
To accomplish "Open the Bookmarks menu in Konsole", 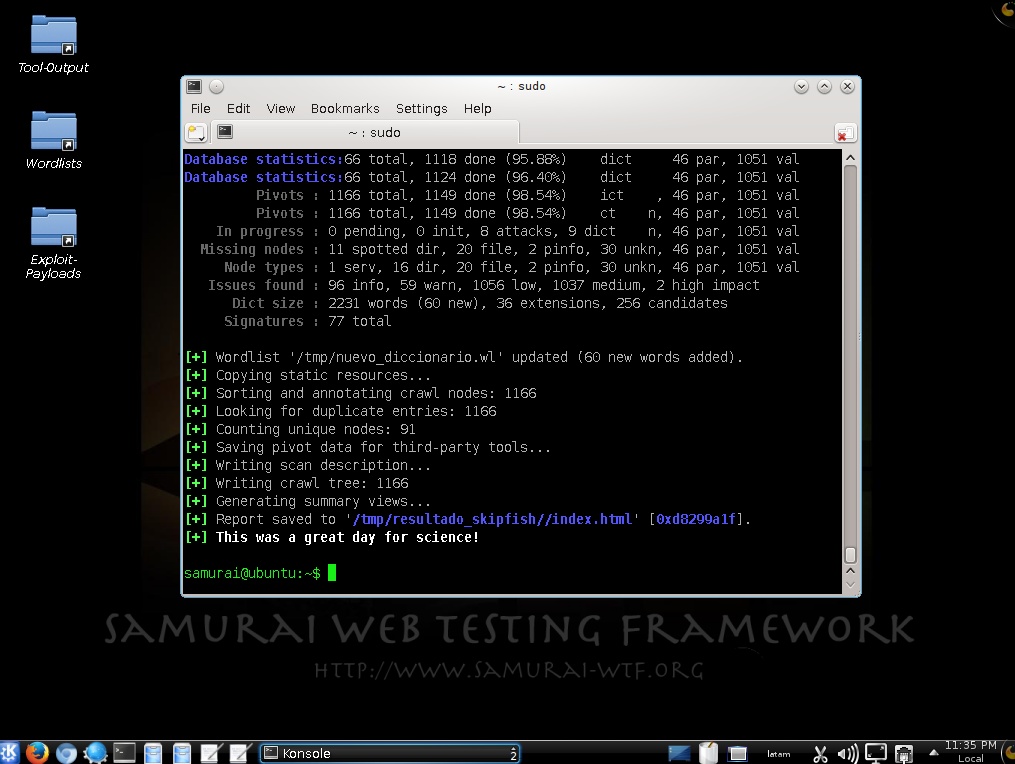I will coord(345,108).
